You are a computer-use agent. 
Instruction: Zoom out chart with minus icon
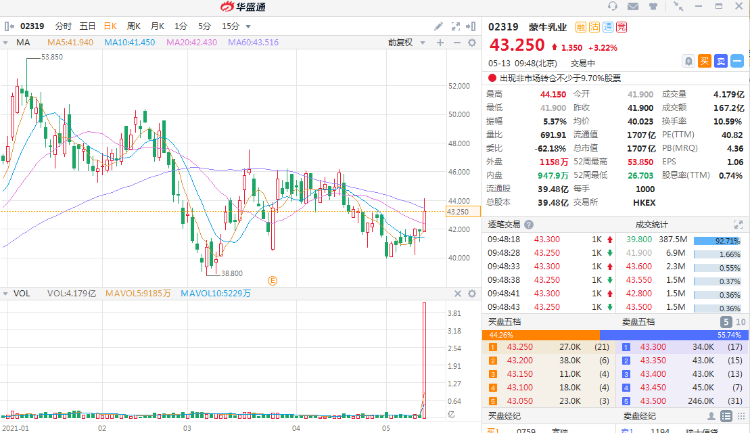pos(457,43)
